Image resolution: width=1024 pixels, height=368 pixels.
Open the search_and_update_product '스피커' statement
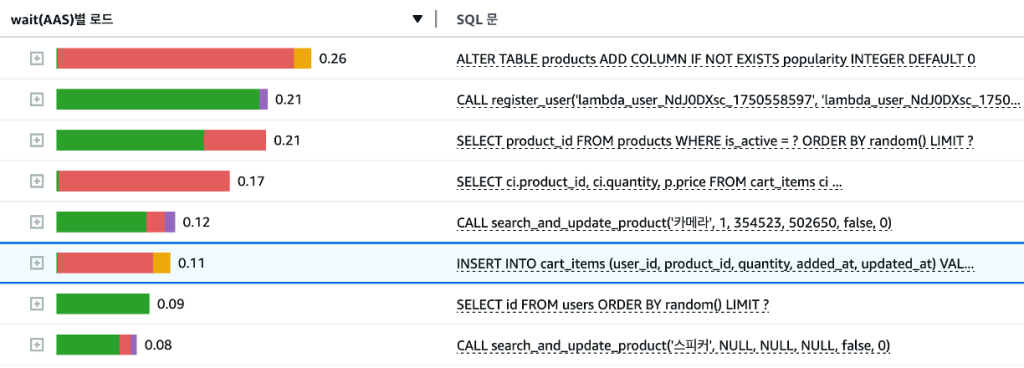pos(673,345)
